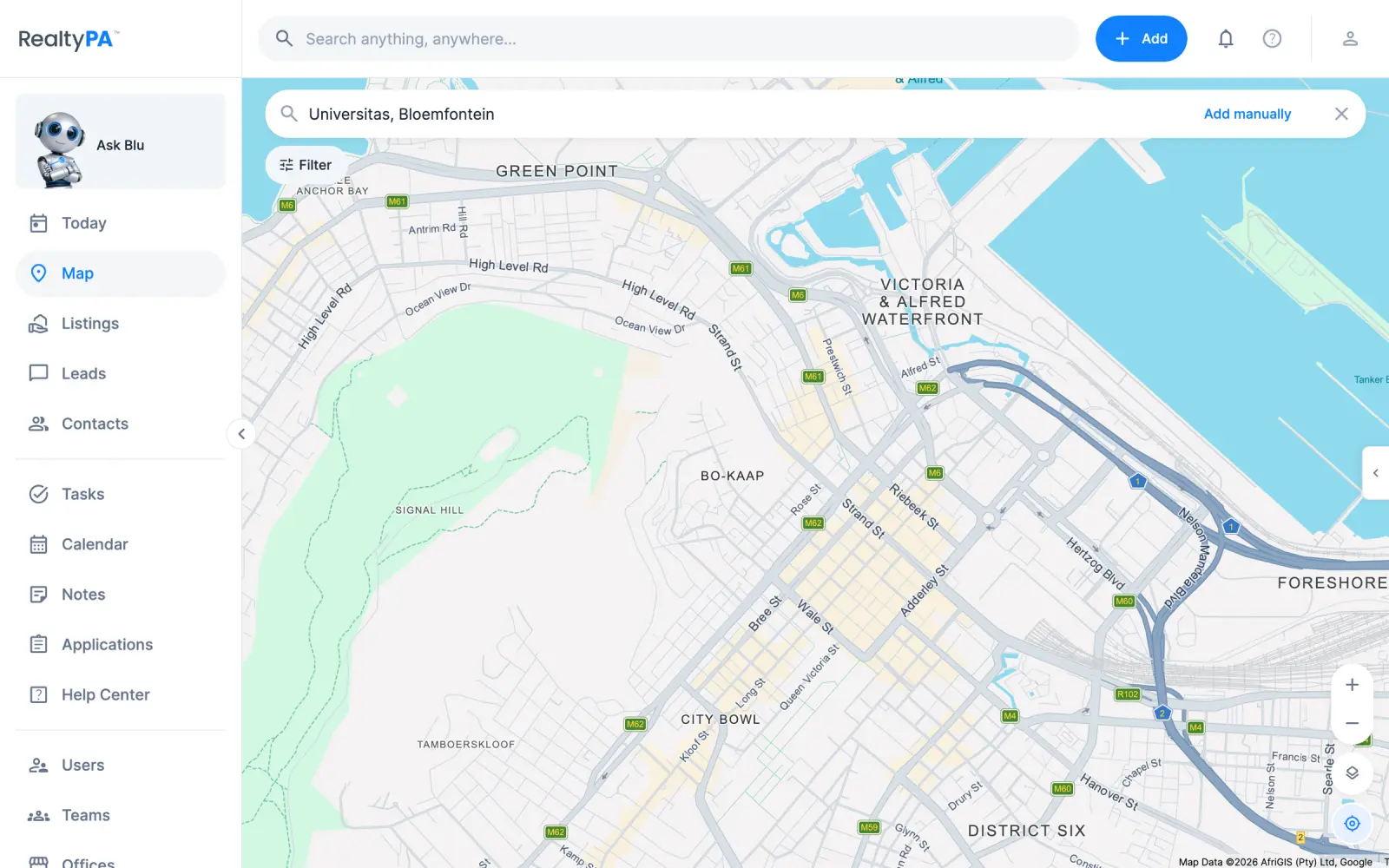Clear the Universitas, Bloemfontein search
1389x868 pixels.
point(1341,114)
